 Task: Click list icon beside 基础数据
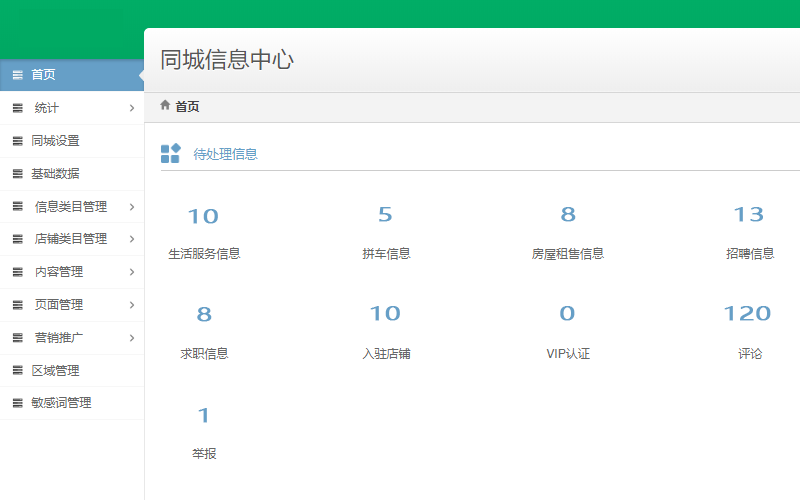pyautogui.click(x=17, y=174)
